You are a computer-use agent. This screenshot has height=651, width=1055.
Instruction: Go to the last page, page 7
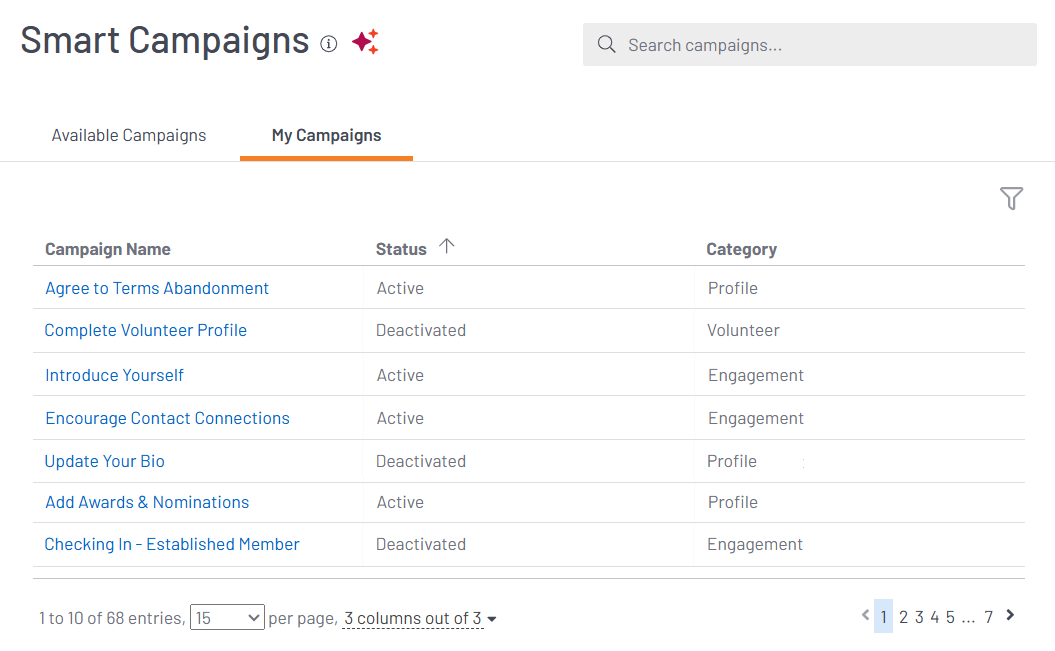pyautogui.click(x=988, y=618)
